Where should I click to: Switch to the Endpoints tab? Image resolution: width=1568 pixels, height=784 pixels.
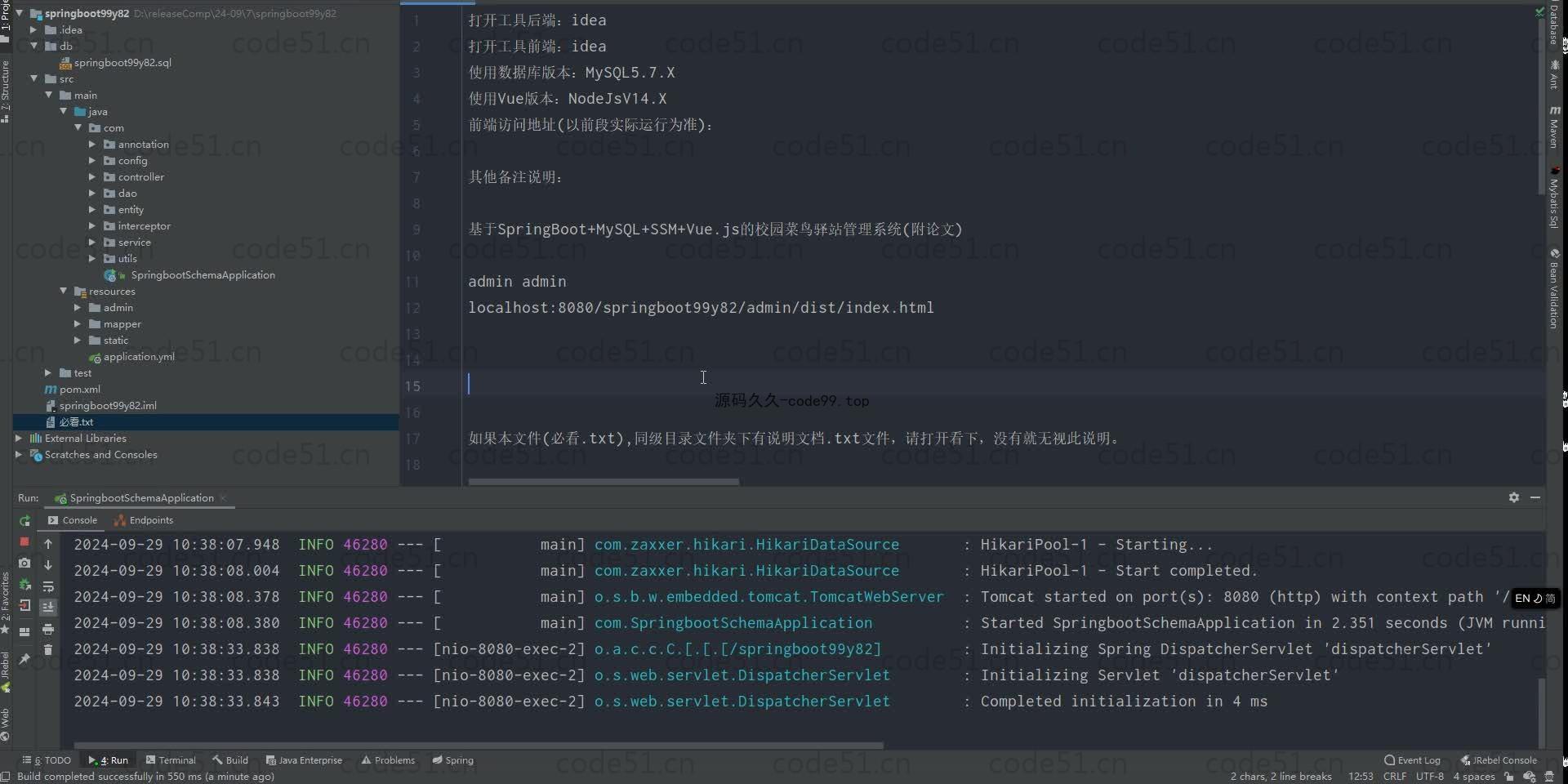(144, 520)
